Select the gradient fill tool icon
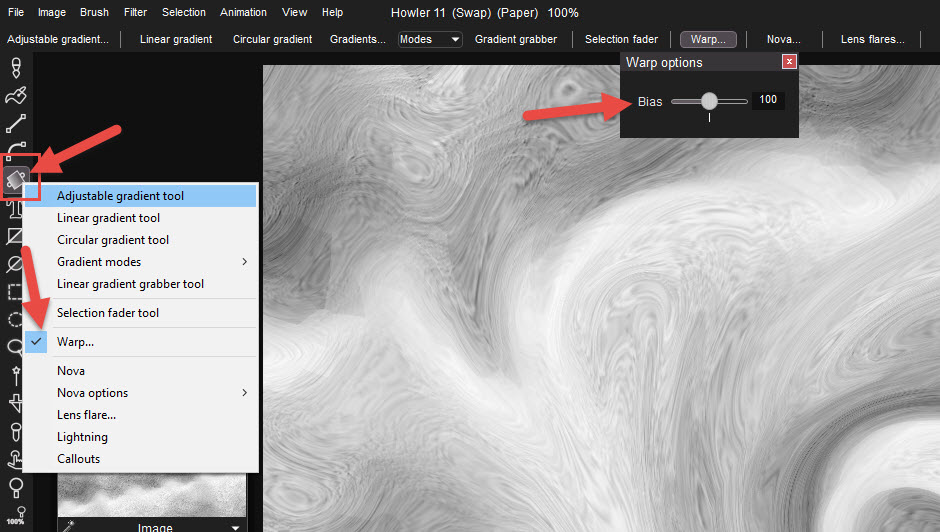940x532 pixels. point(16,179)
